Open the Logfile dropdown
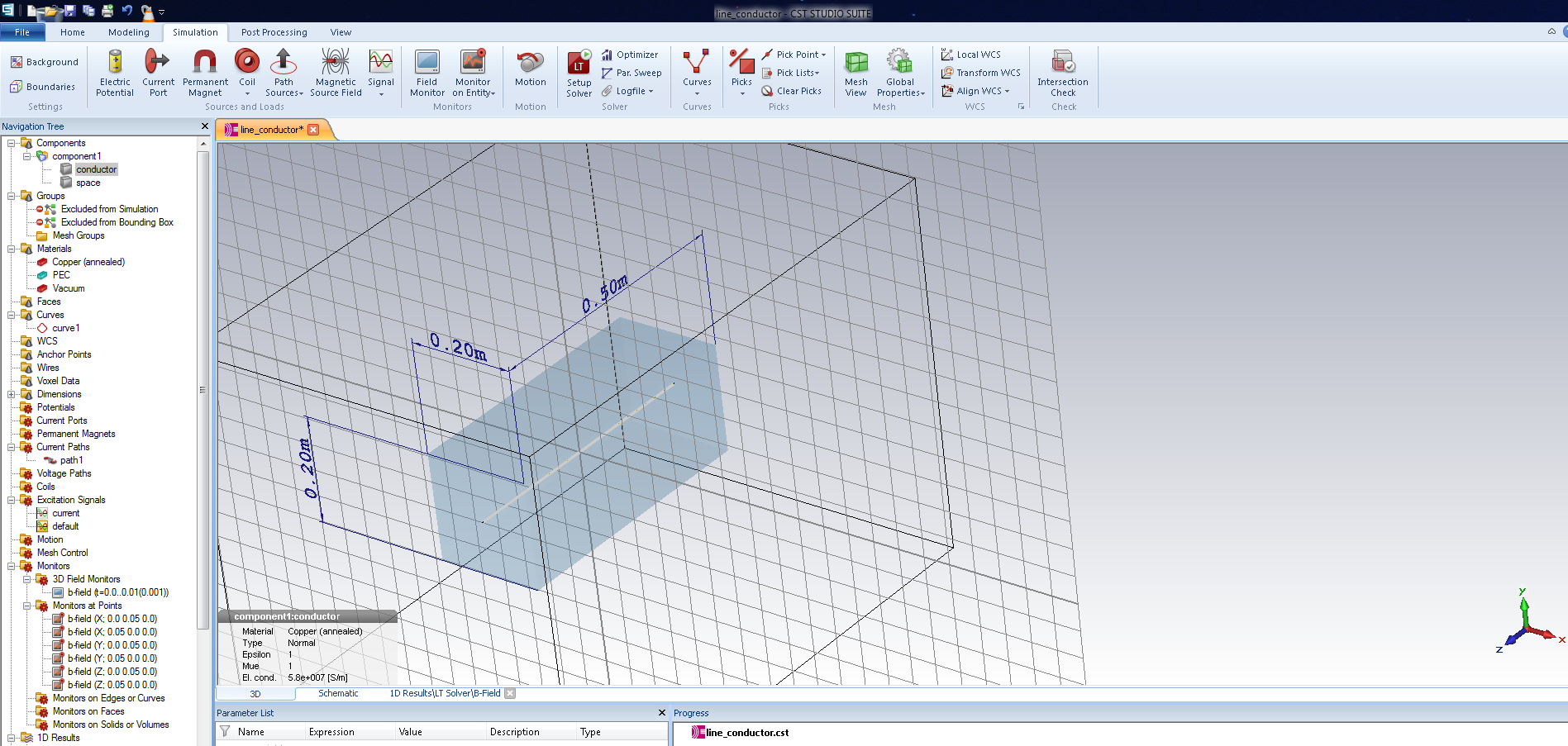Viewport: 1568px width, 746px height. coord(627,91)
